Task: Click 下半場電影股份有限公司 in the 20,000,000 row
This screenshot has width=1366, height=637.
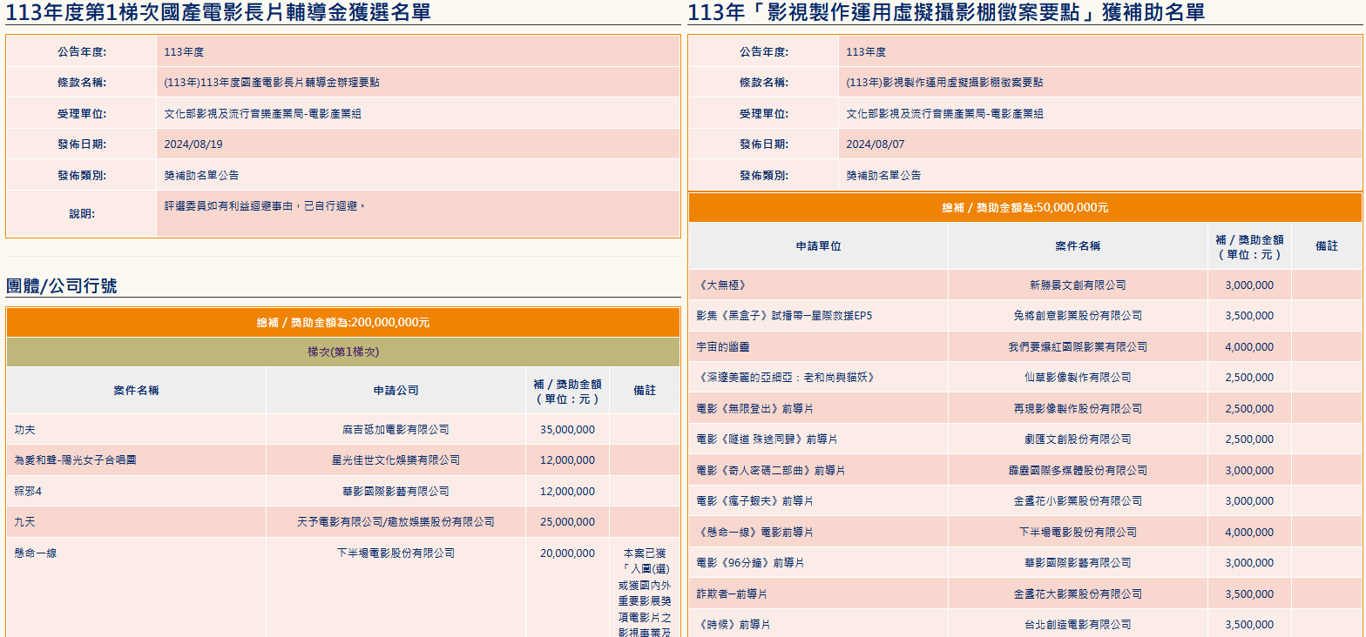Action: pos(396,553)
